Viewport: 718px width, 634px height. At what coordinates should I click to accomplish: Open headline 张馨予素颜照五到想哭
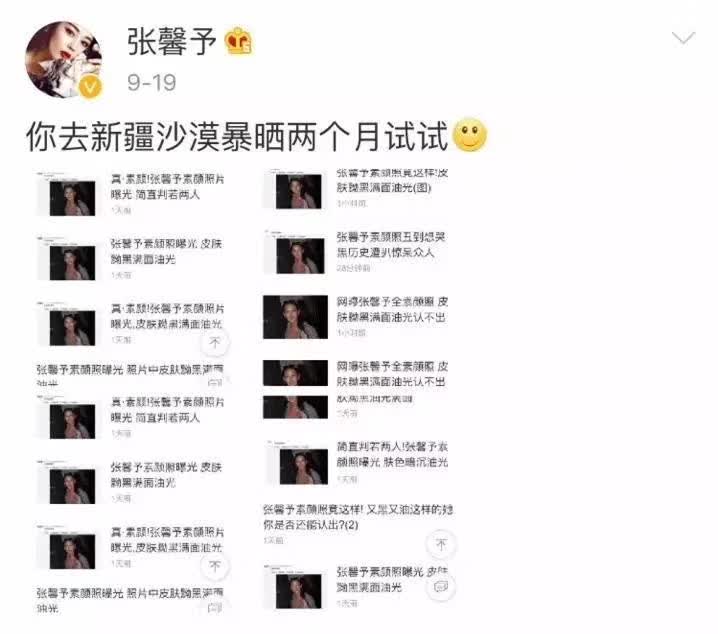coord(391,244)
